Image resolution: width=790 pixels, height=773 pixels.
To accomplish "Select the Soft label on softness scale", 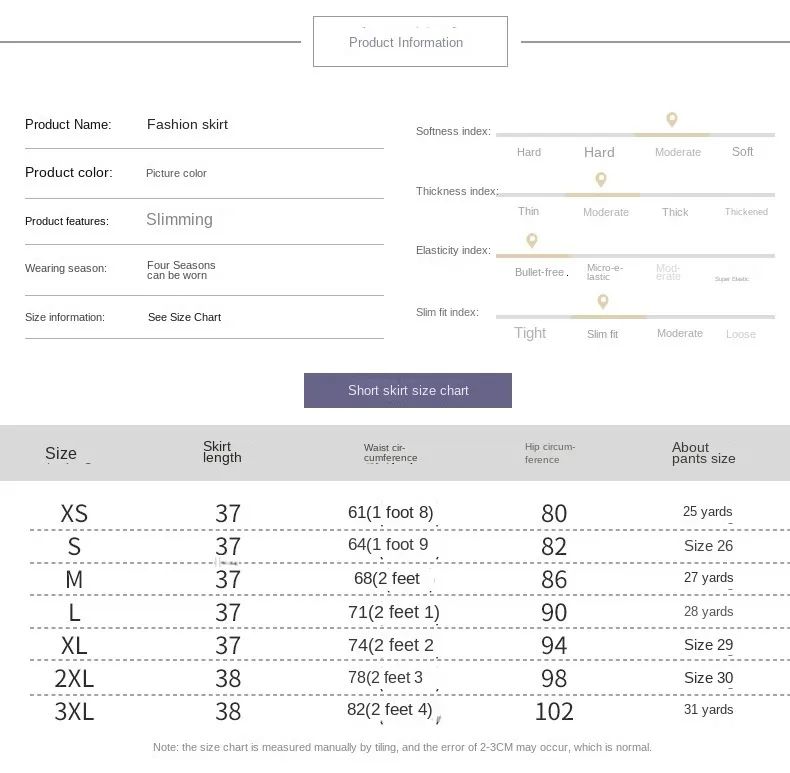I will (742, 152).
